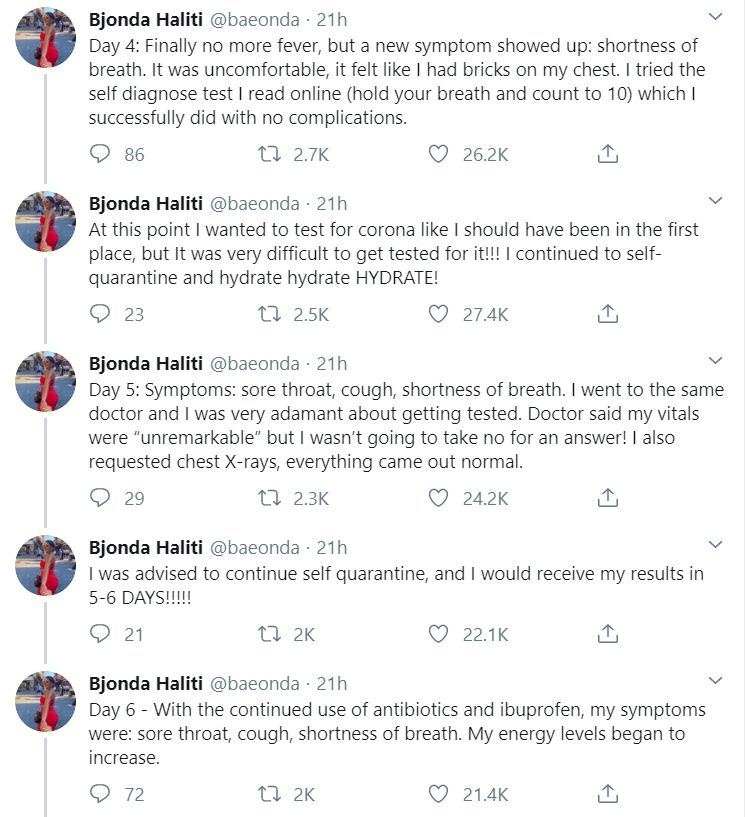Open Bjonda Haliti's name on Day 4 tweet
Image resolution: width=745 pixels, height=817 pixels.
[x=145, y=19]
